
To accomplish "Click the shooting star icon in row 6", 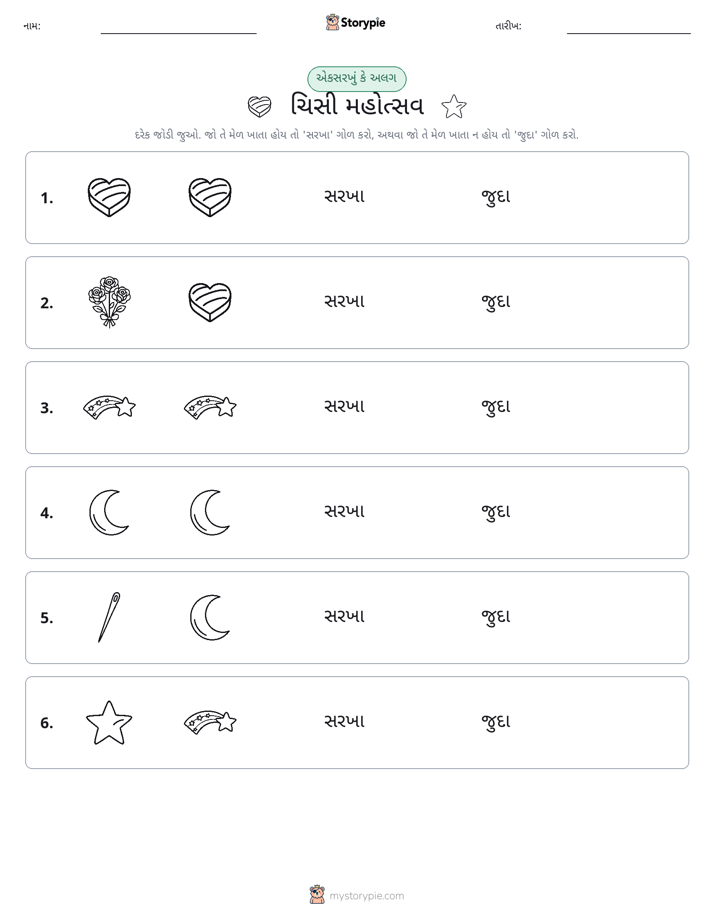I will point(210,722).
